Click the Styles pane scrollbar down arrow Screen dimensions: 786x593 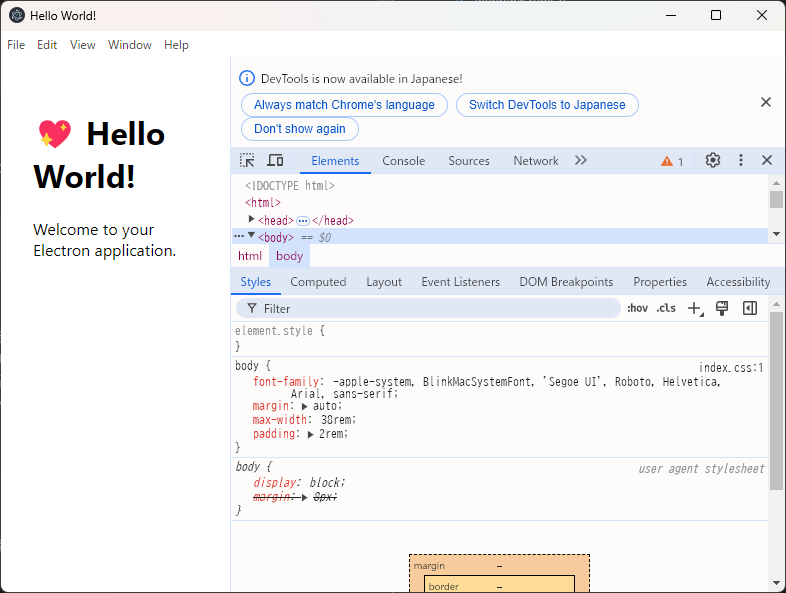pyautogui.click(x=776, y=583)
